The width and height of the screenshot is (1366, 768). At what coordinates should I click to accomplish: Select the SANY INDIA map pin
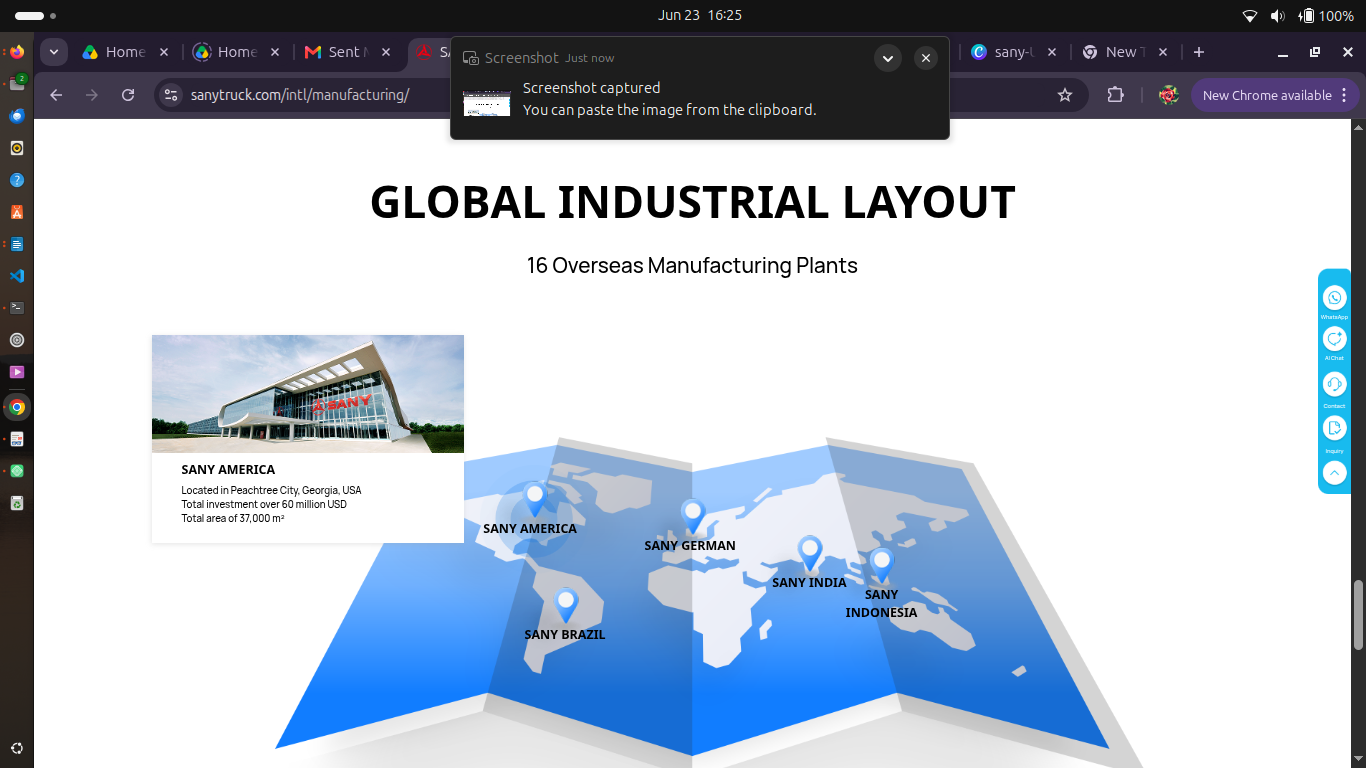pos(810,553)
